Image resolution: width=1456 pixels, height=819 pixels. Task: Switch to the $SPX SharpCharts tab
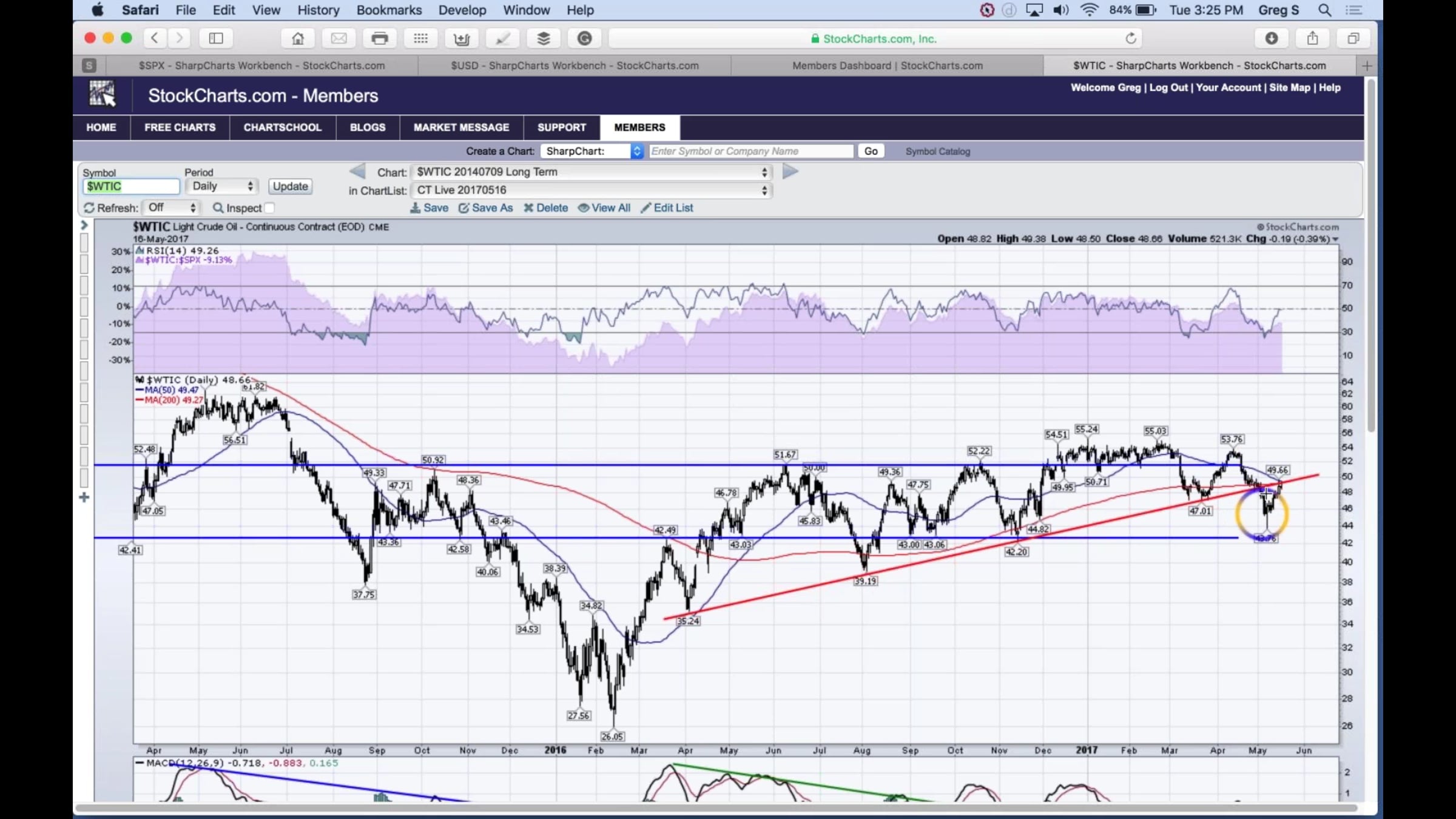(262, 66)
